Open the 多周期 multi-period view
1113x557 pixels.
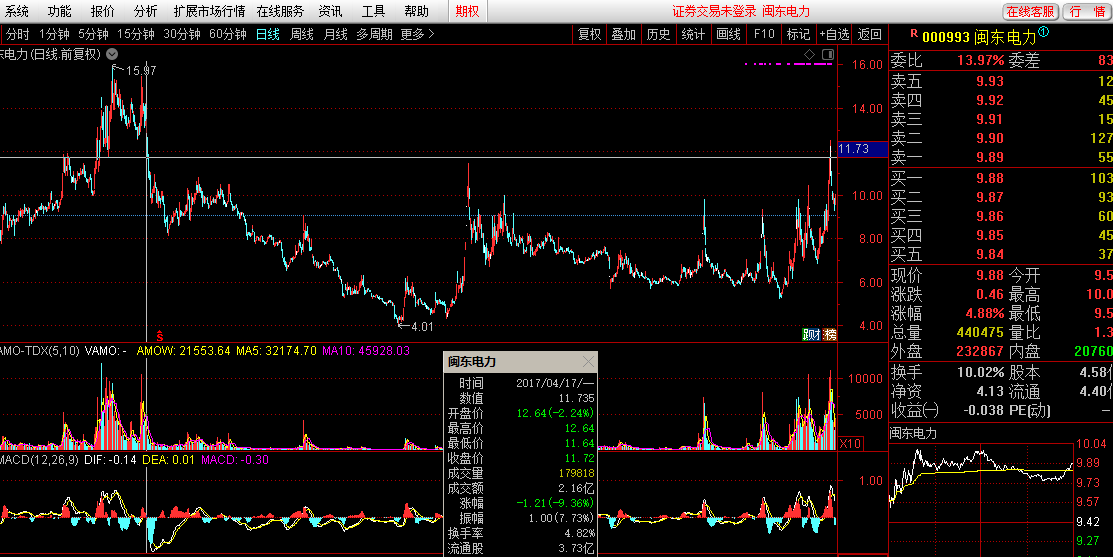[374, 34]
